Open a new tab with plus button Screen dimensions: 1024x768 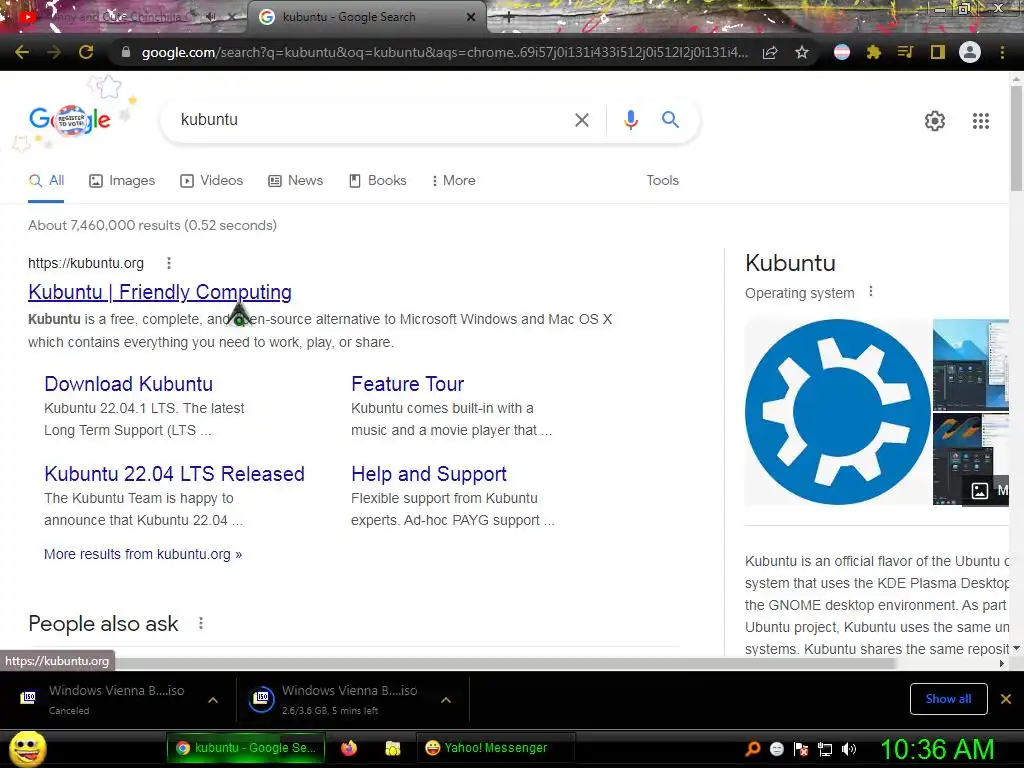pyautogui.click(x=509, y=18)
